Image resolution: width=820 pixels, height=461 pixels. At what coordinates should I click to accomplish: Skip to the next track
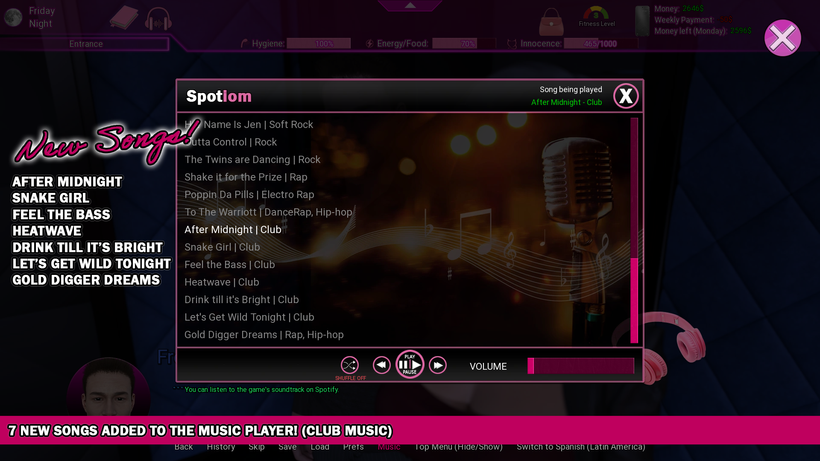pyautogui.click(x=438, y=366)
